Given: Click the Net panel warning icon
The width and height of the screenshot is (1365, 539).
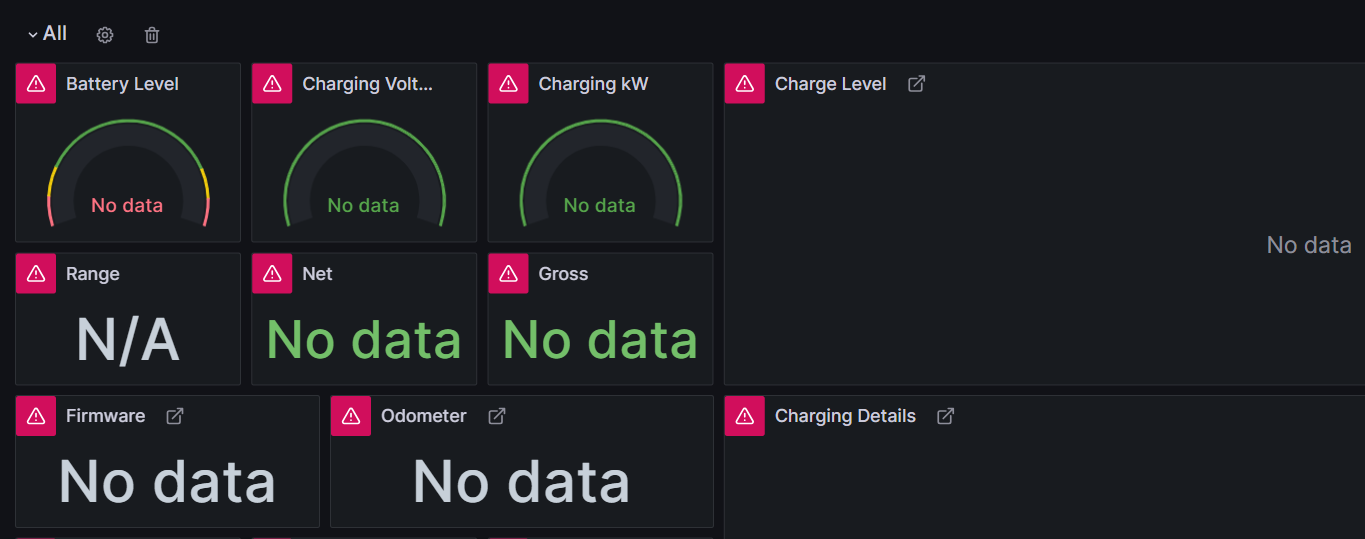Looking at the screenshot, I should coord(272,274).
